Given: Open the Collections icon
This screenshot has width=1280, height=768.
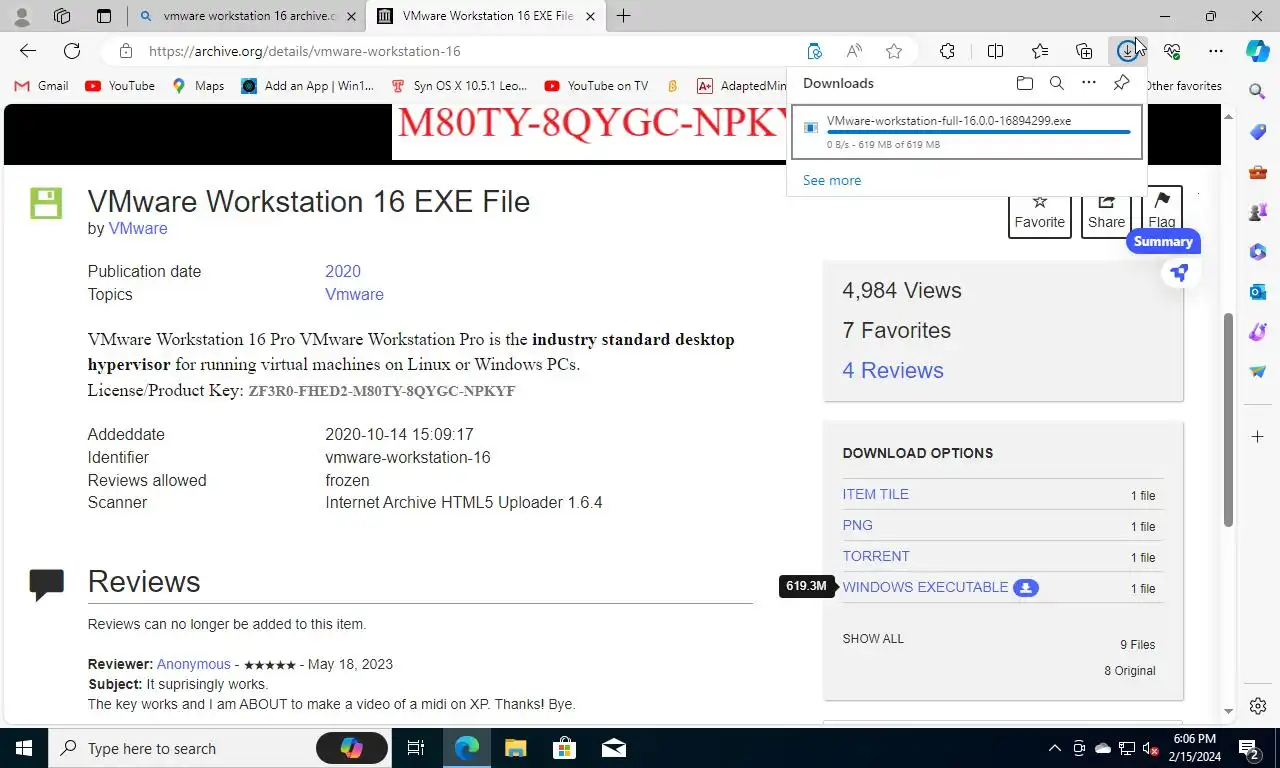Looking at the screenshot, I should (1084, 51).
